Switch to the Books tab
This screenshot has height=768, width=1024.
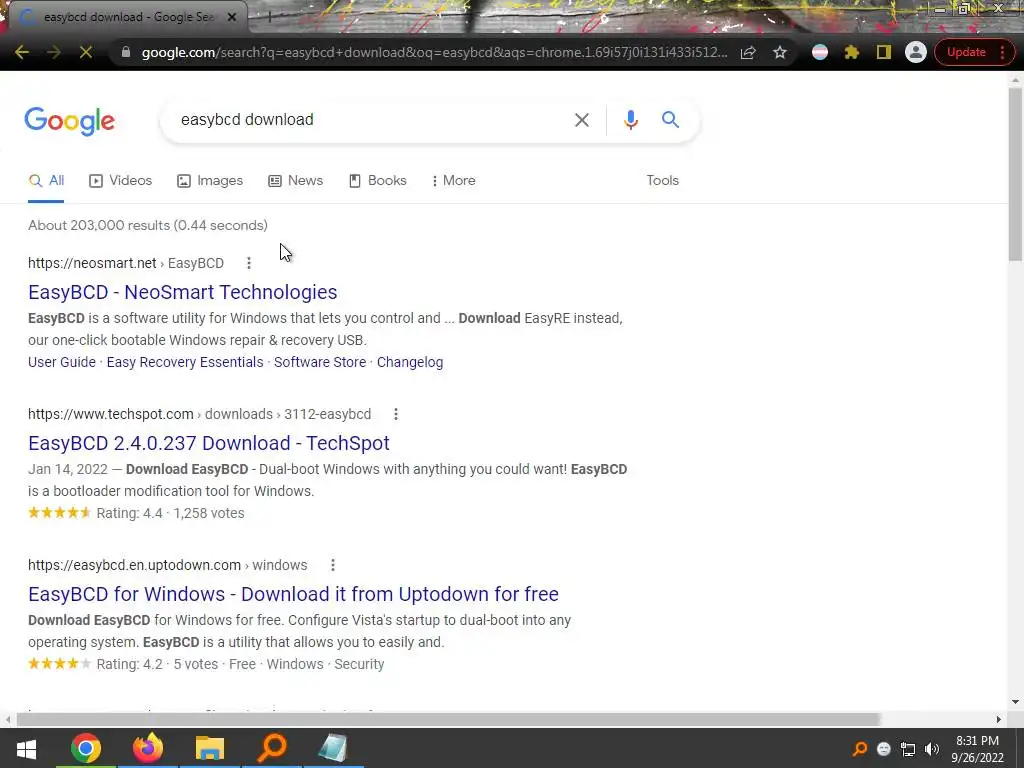377,181
